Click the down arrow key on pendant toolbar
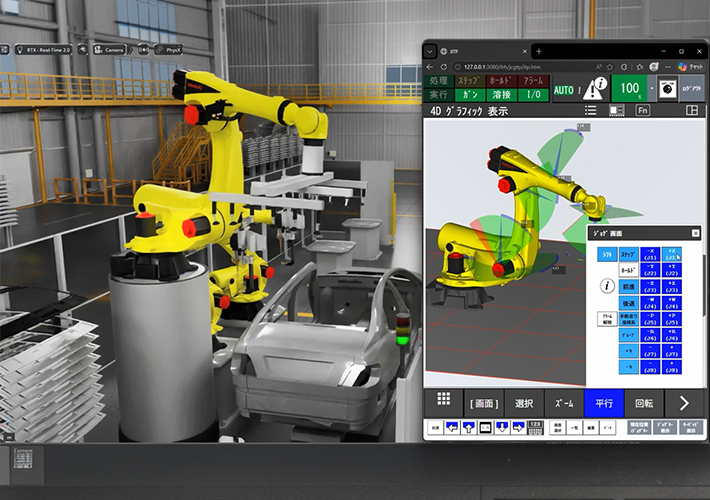The width and height of the screenshot is (710, 500). pyautogui.click(x=502, y=427)
